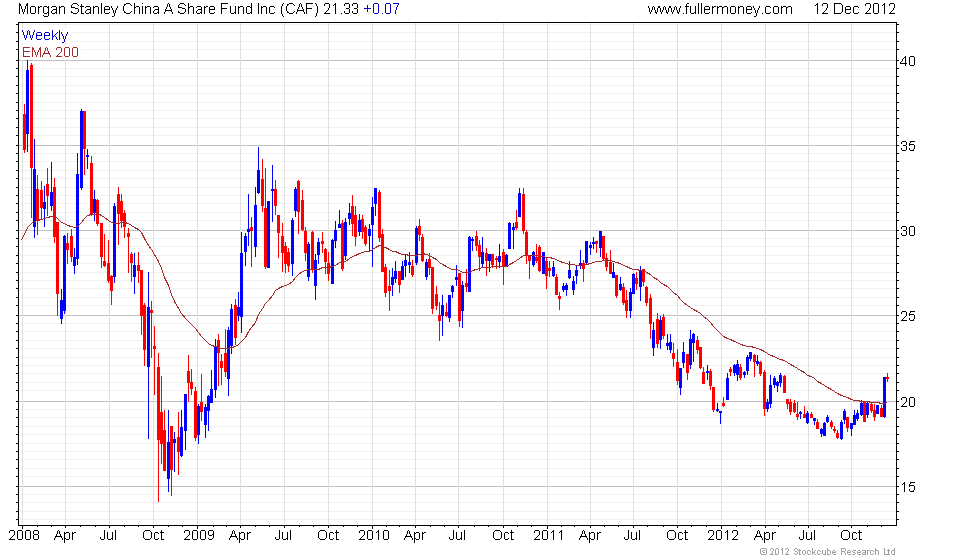The height and width of the screenshot is (560, 980).
Task: Click the '35' price axis label
Action: [x=908, y=146]
